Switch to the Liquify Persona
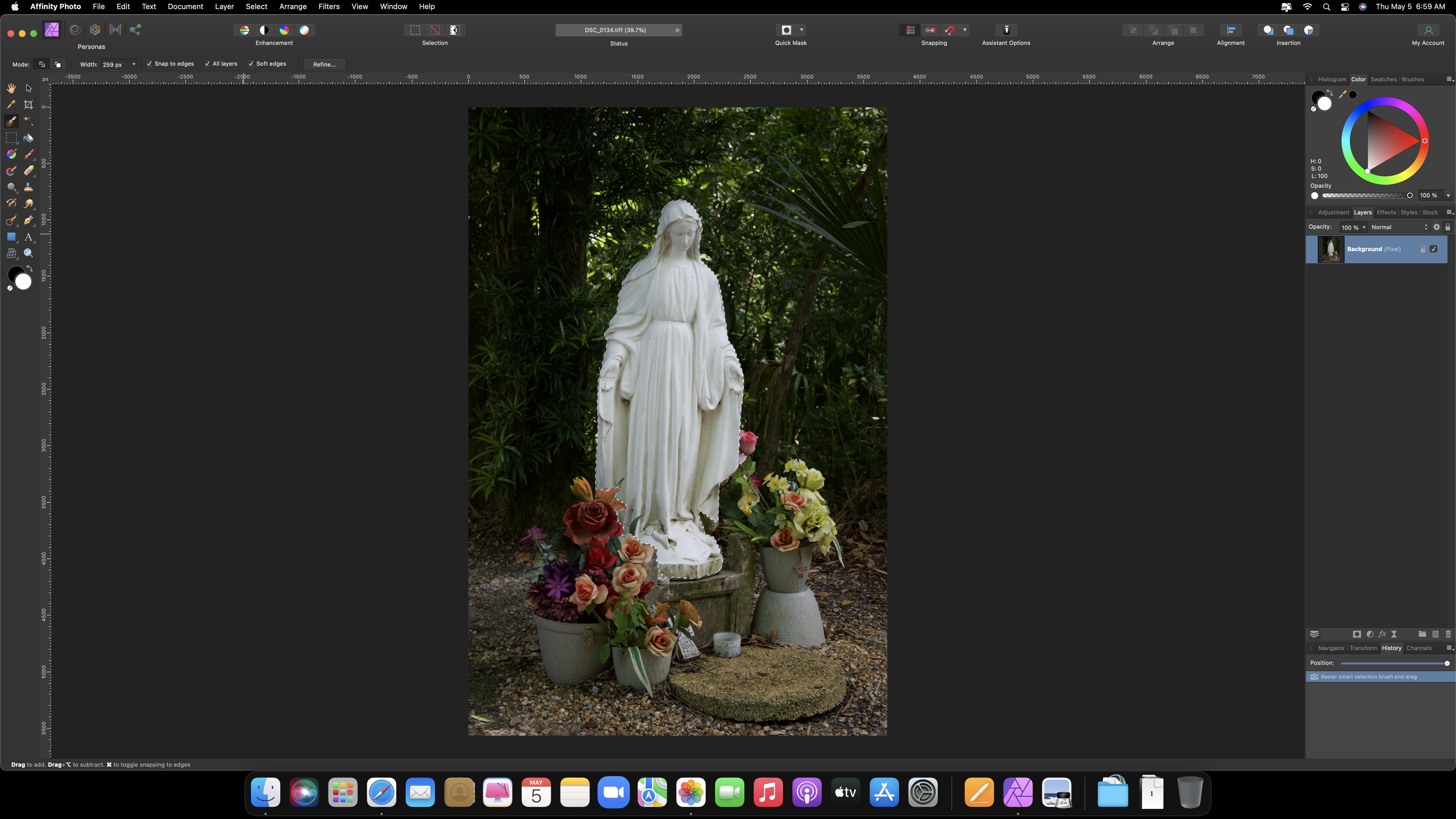 tap(75, 30)
